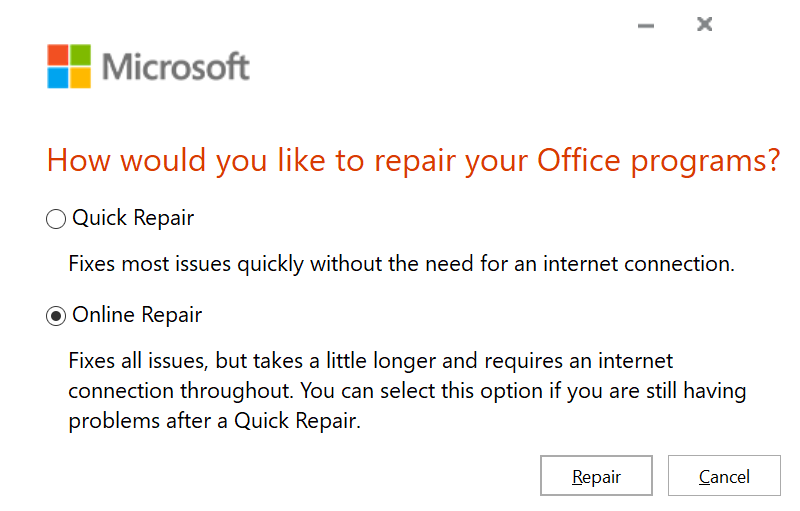Click the Quick Repair description text
This screenshot has height=511, width=800.
(402, 264)
